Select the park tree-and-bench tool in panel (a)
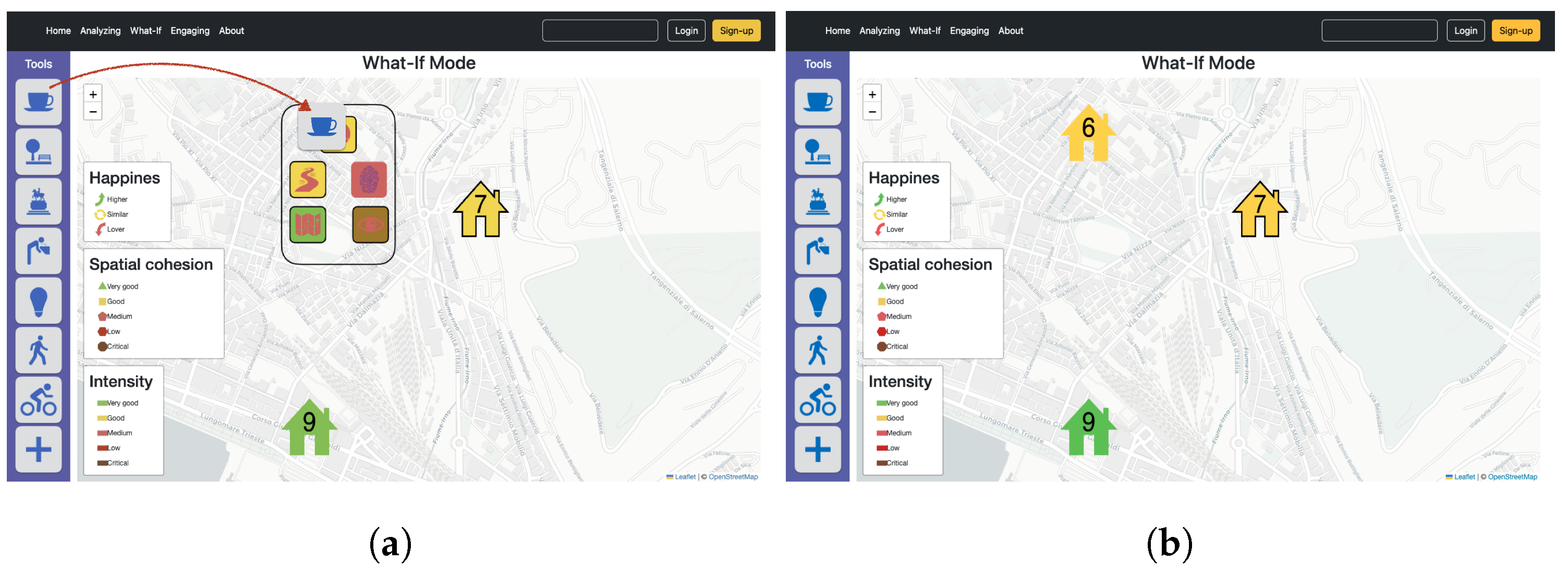This screenshot has height=574, width=1568. coord(39,152)
